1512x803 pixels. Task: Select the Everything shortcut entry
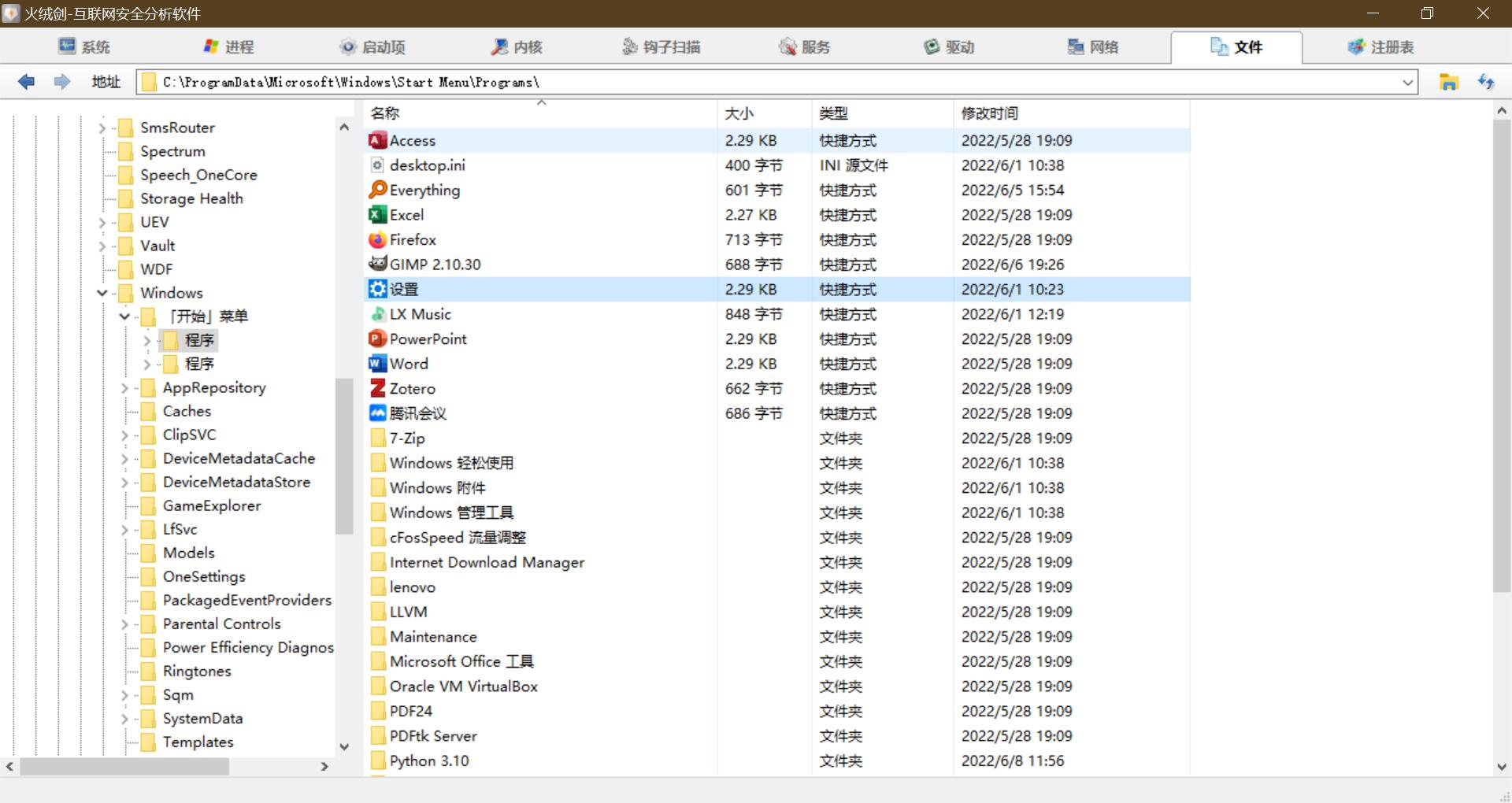tap(424, 191)
